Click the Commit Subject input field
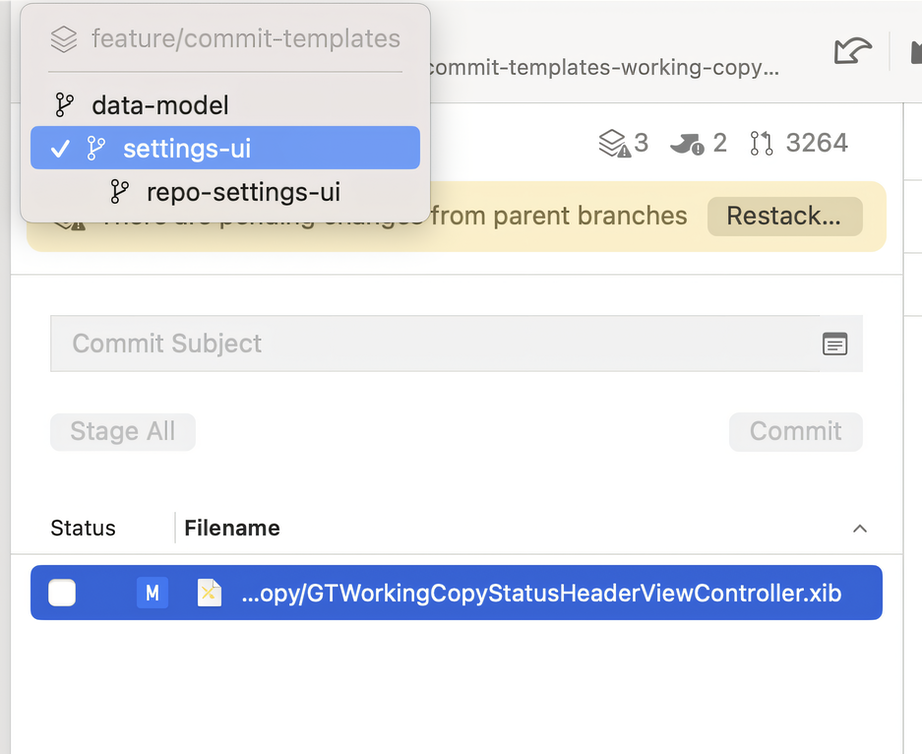The image size is (922, 754). 400,344
